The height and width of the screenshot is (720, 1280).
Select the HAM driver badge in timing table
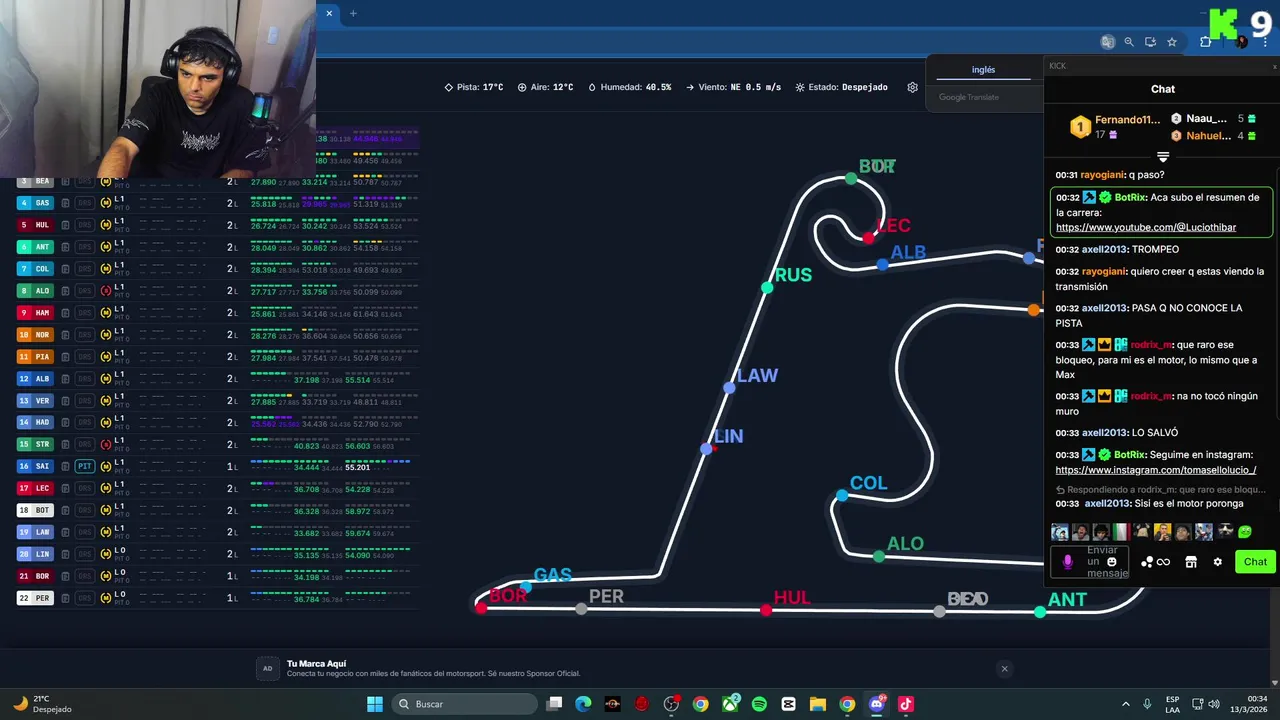coord(35,313)
